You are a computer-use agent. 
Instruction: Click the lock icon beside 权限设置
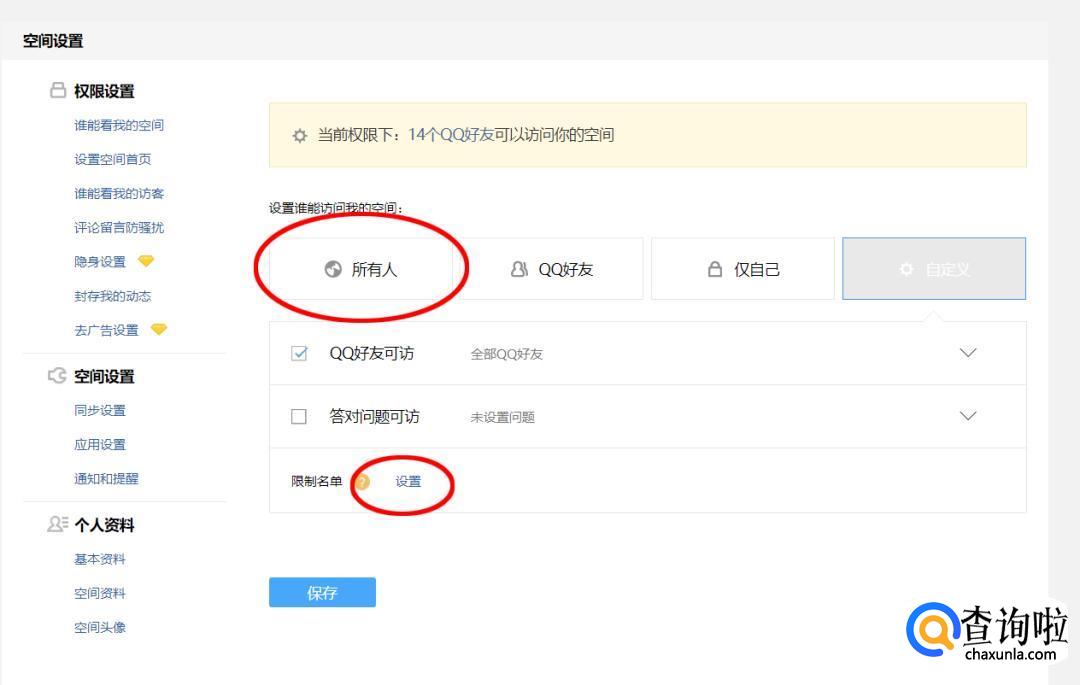click(58, 90)
